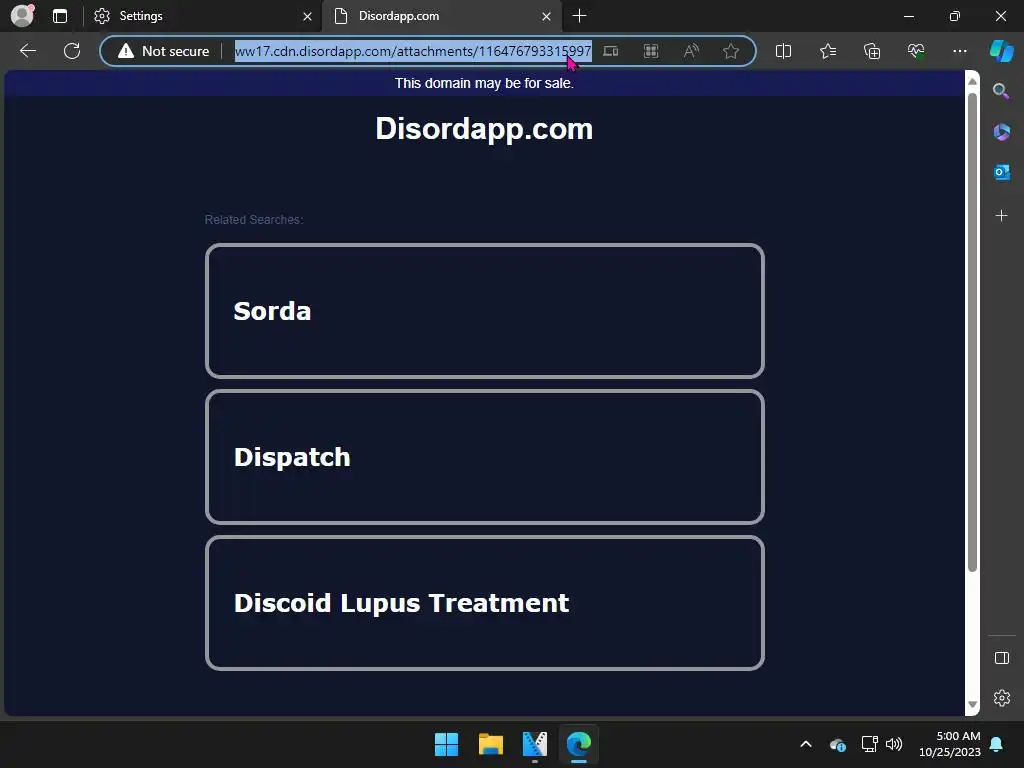The width and height of the screenshot is (1024, 768).
Task: Open sidebar settings gear
Action: 1001,698
